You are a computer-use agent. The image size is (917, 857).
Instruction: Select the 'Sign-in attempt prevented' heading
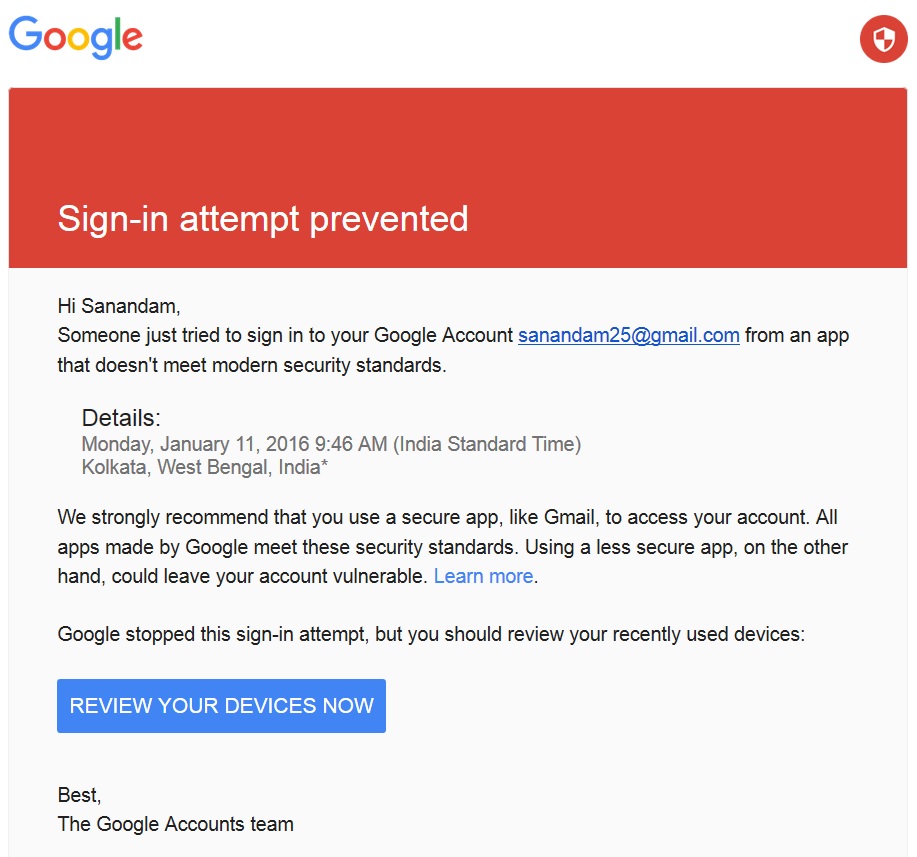coord(263,219)
